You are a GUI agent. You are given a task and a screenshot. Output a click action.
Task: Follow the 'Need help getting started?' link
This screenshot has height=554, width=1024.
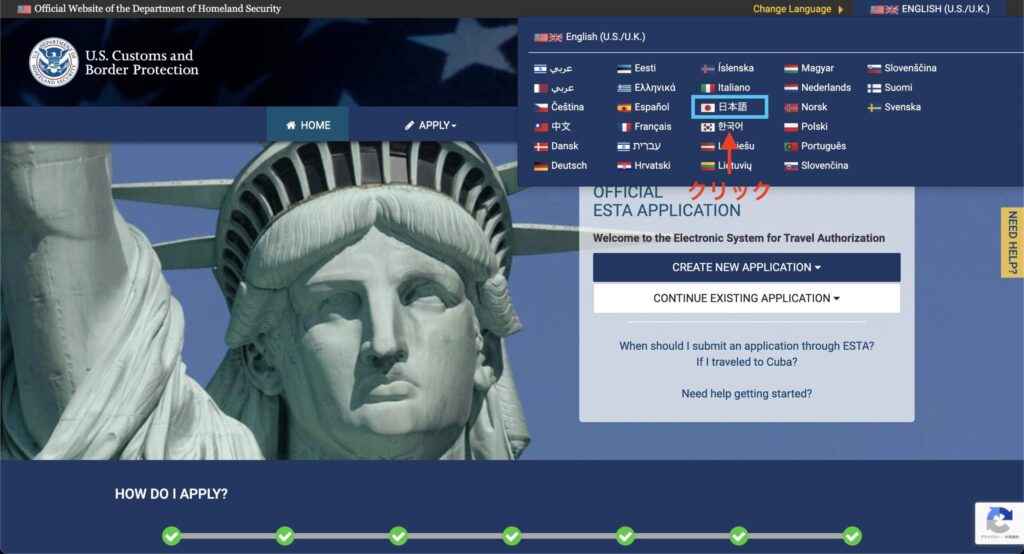click(x=746, y=394)
